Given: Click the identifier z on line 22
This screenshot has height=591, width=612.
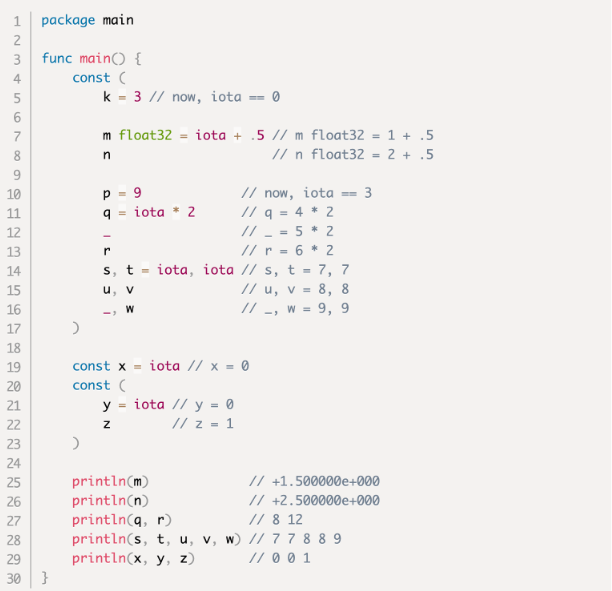Looking at the screenshot, I should click(x=107, y=423).
